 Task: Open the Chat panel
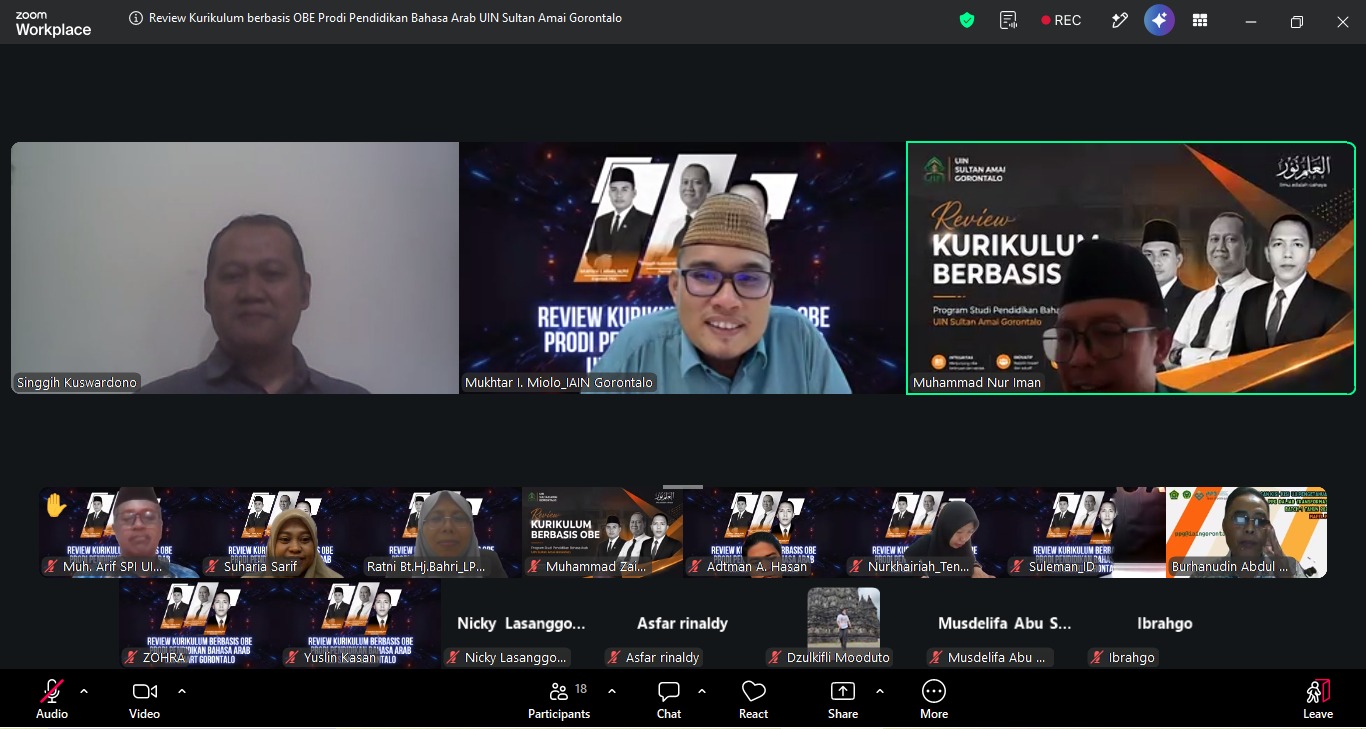click(669, 699)
